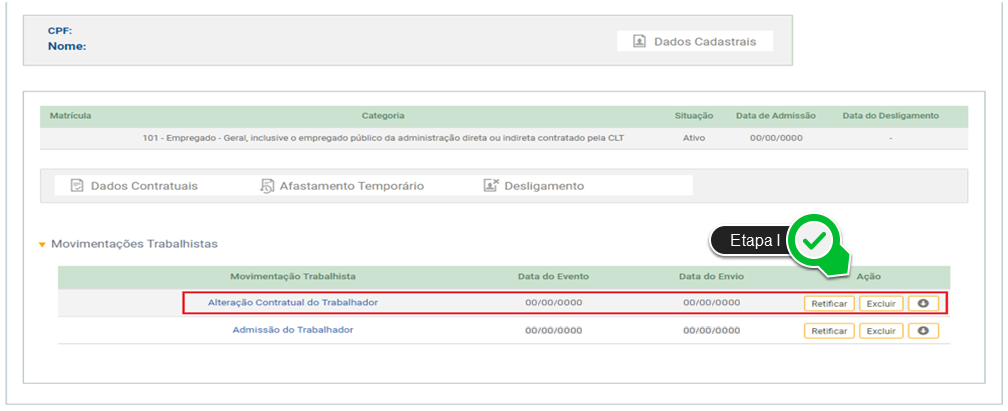
Task: Click Excluir for Alteração Contratual row
Action: click(x=881, y=303)
